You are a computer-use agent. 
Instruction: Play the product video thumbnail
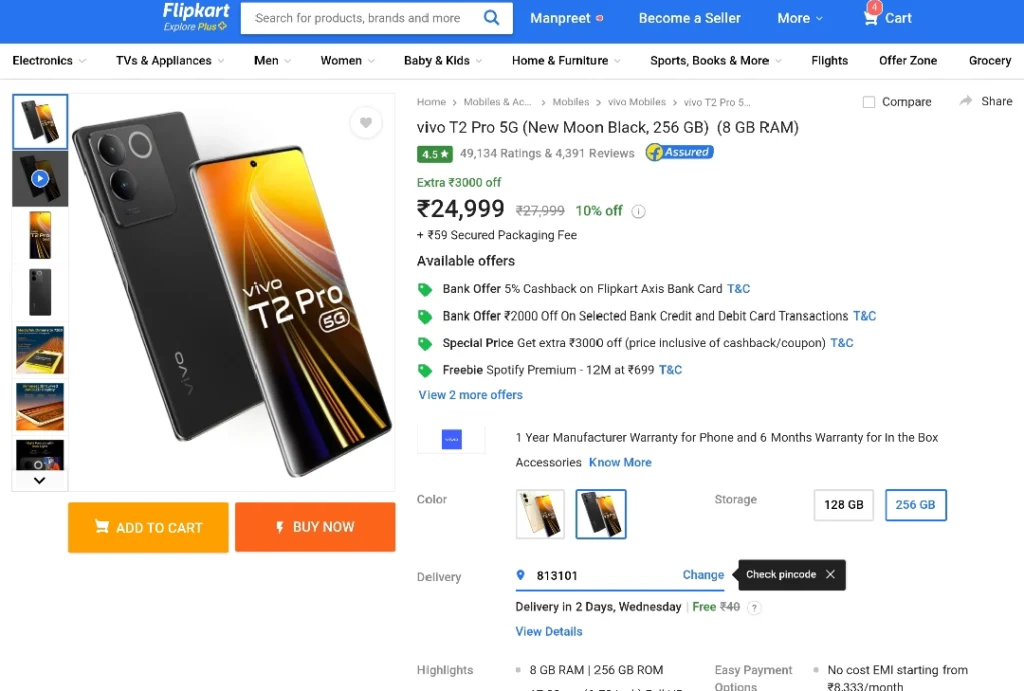coord(40,178)
